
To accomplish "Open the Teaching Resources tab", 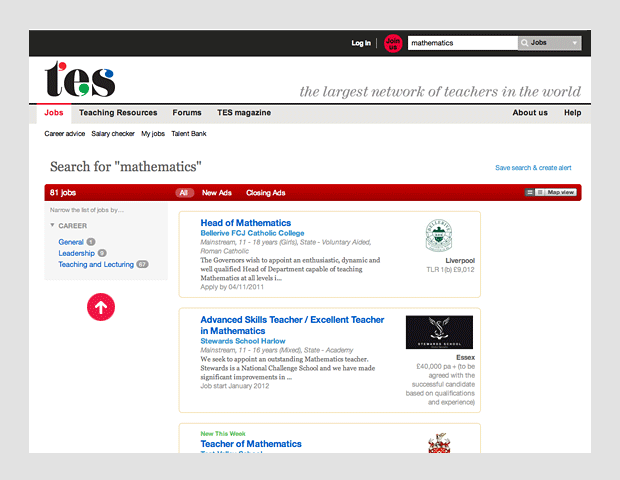I will [x=118, y=113].
